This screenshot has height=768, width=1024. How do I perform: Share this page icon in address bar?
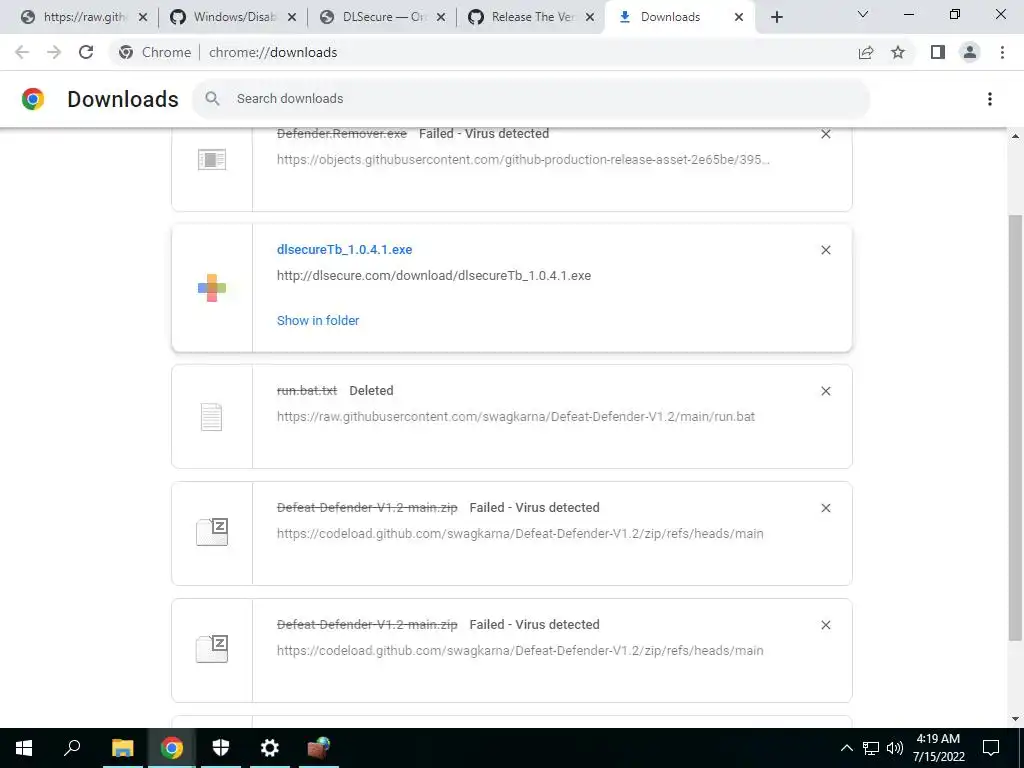tap(866, 52)
